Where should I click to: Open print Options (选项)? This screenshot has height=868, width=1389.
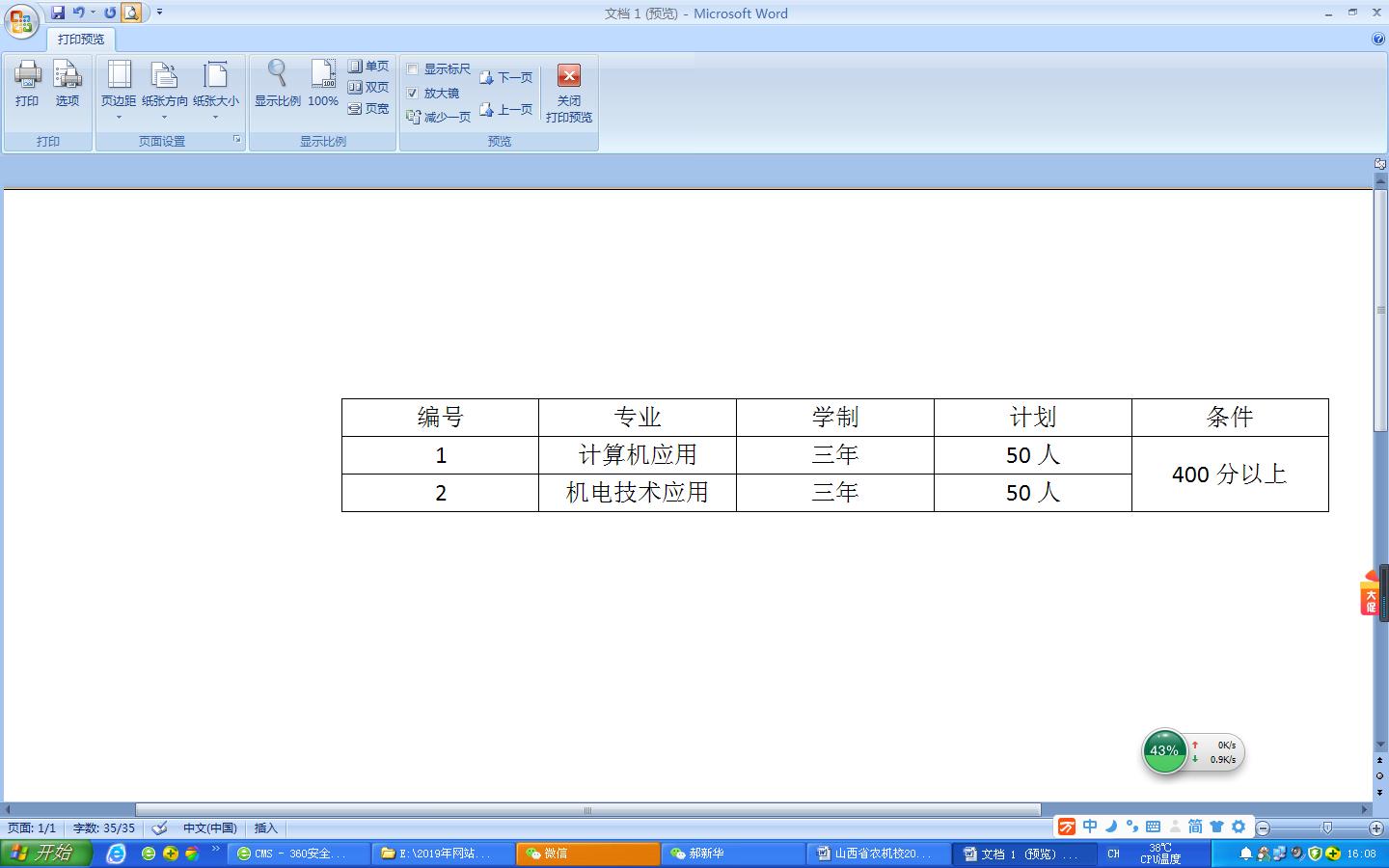pyautogui.click(x=68, y=83)
